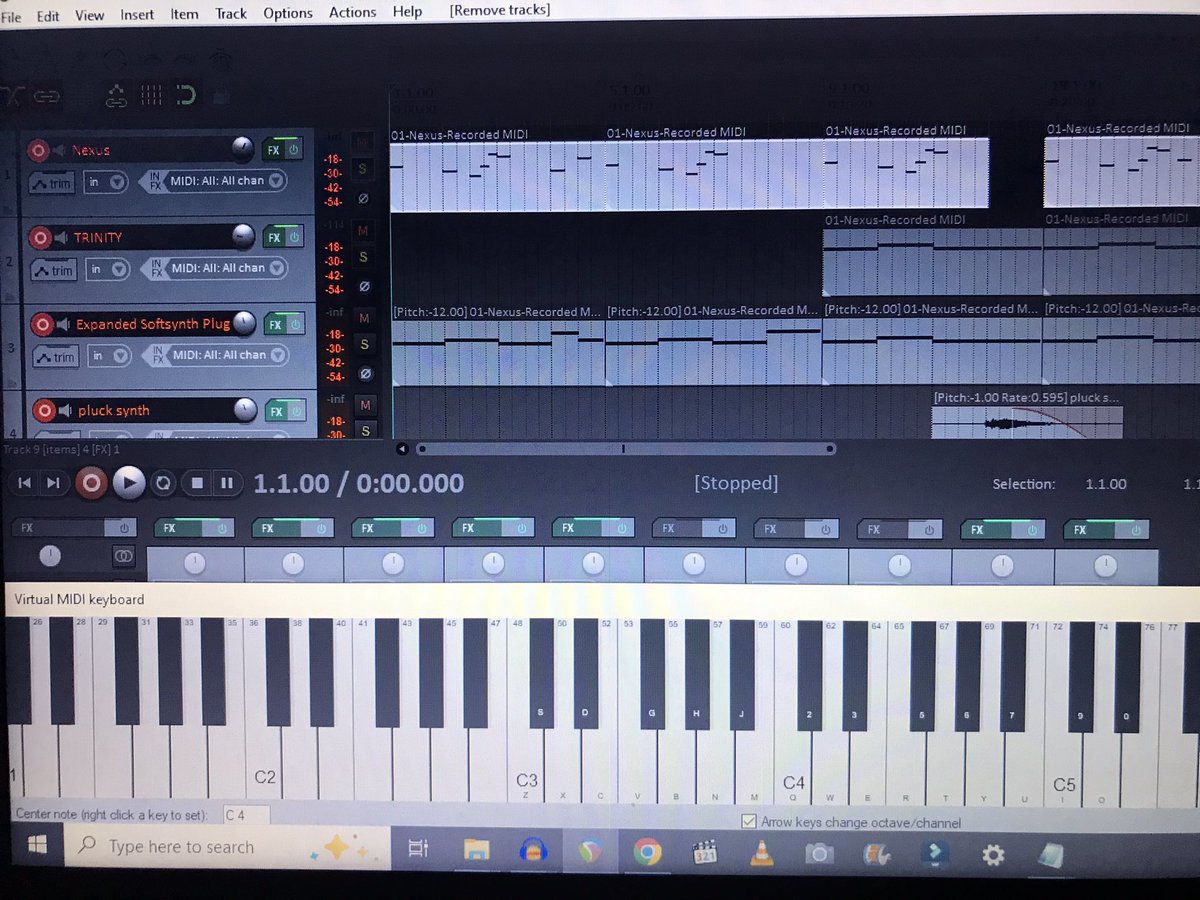Open record mode 'in' dropdown on Nexus track
1200x900 pixels.
point(105,182)
